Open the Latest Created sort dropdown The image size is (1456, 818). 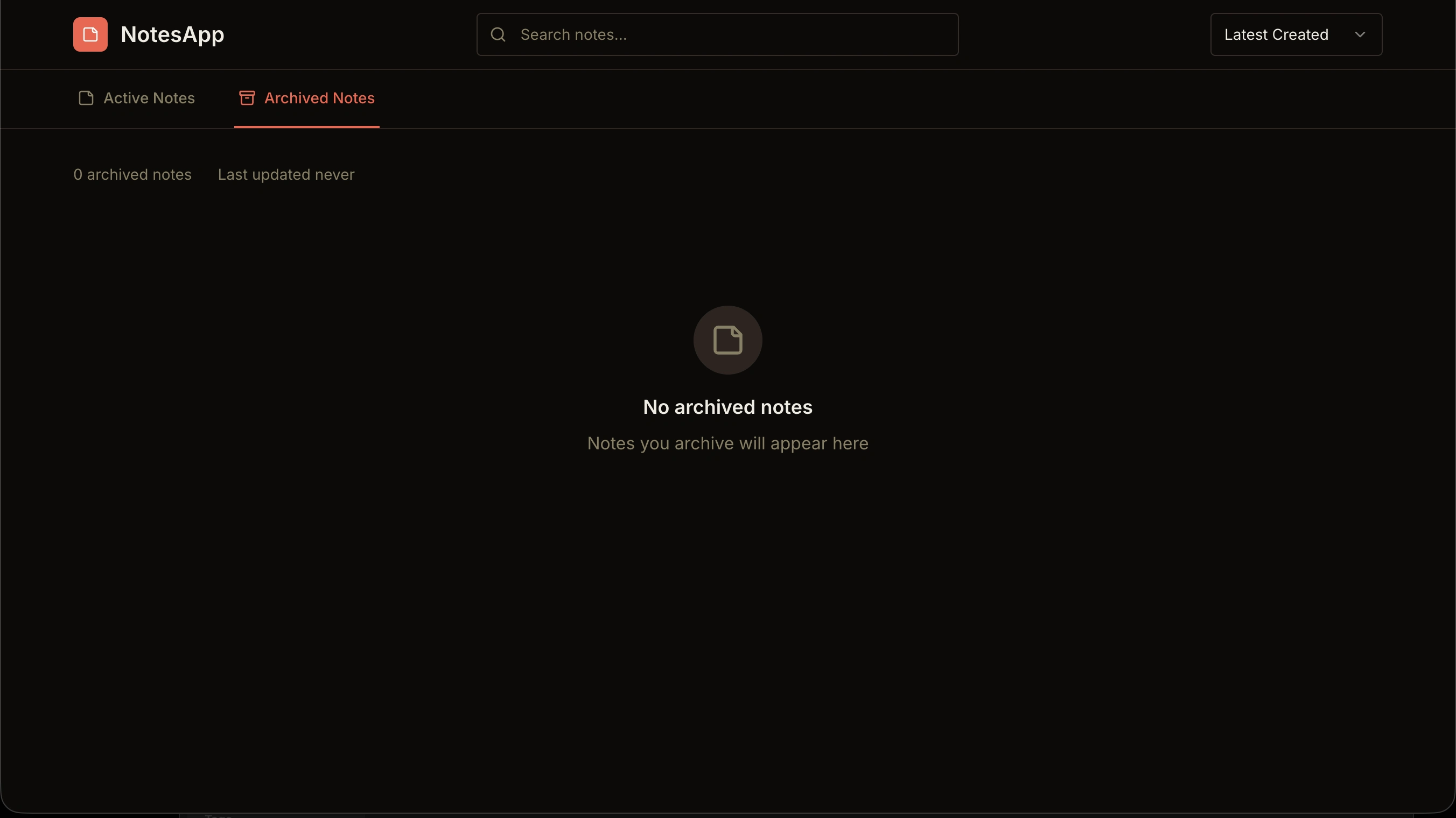[x=1296, y=34]
